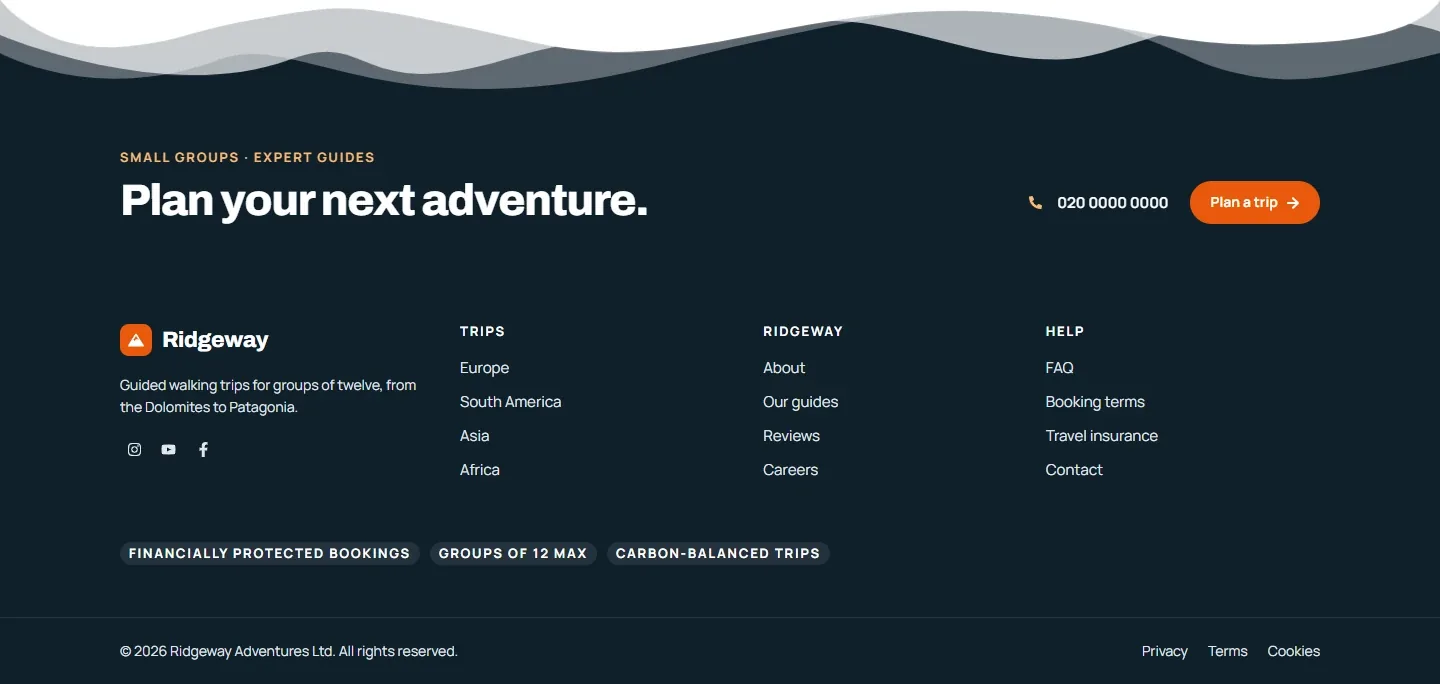Click the phone icon beside the number
1440x684 pixels.
(x=1035, y=203)
